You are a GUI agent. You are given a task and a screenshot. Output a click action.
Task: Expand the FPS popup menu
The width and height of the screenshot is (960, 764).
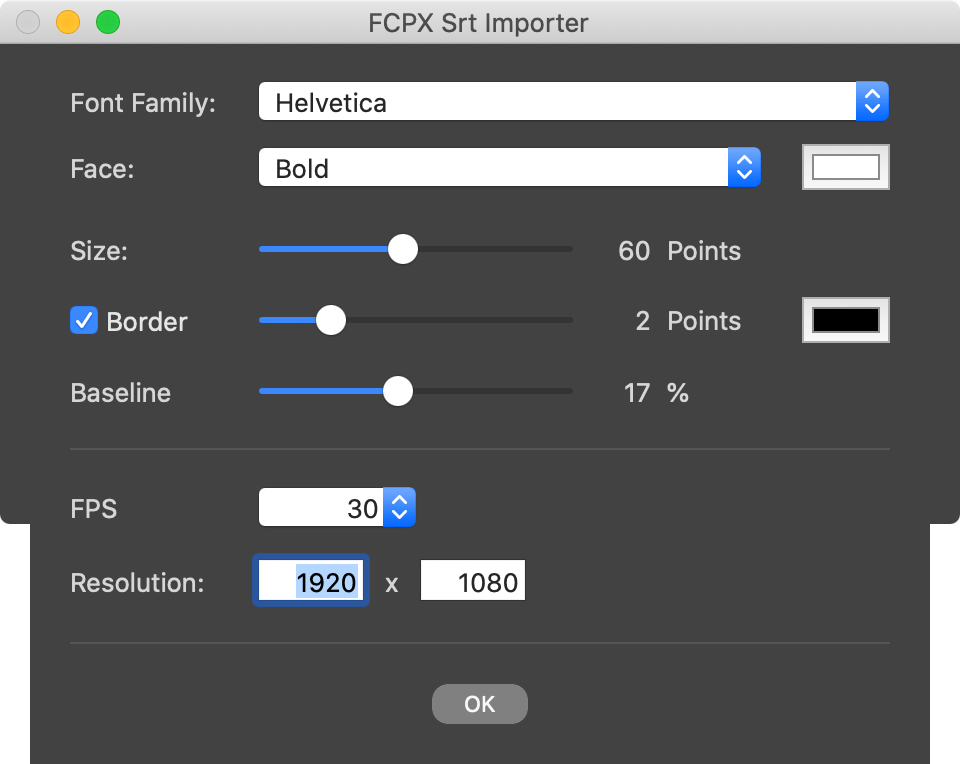click(x=336, y=508)
